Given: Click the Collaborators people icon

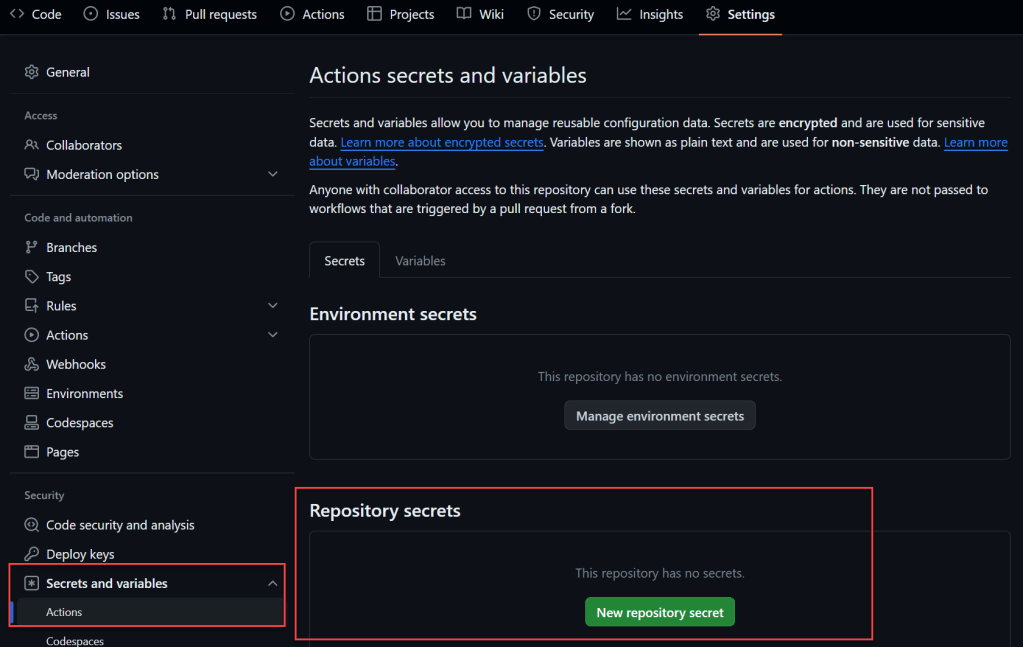Looking at the screenshot, I should 31,146.
